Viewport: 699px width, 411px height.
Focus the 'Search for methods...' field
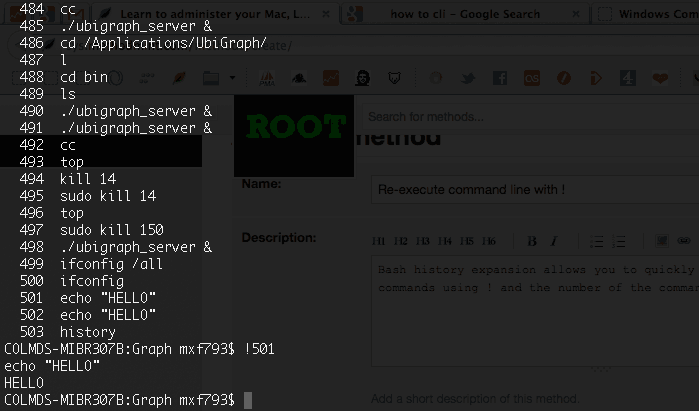(530, 117)
